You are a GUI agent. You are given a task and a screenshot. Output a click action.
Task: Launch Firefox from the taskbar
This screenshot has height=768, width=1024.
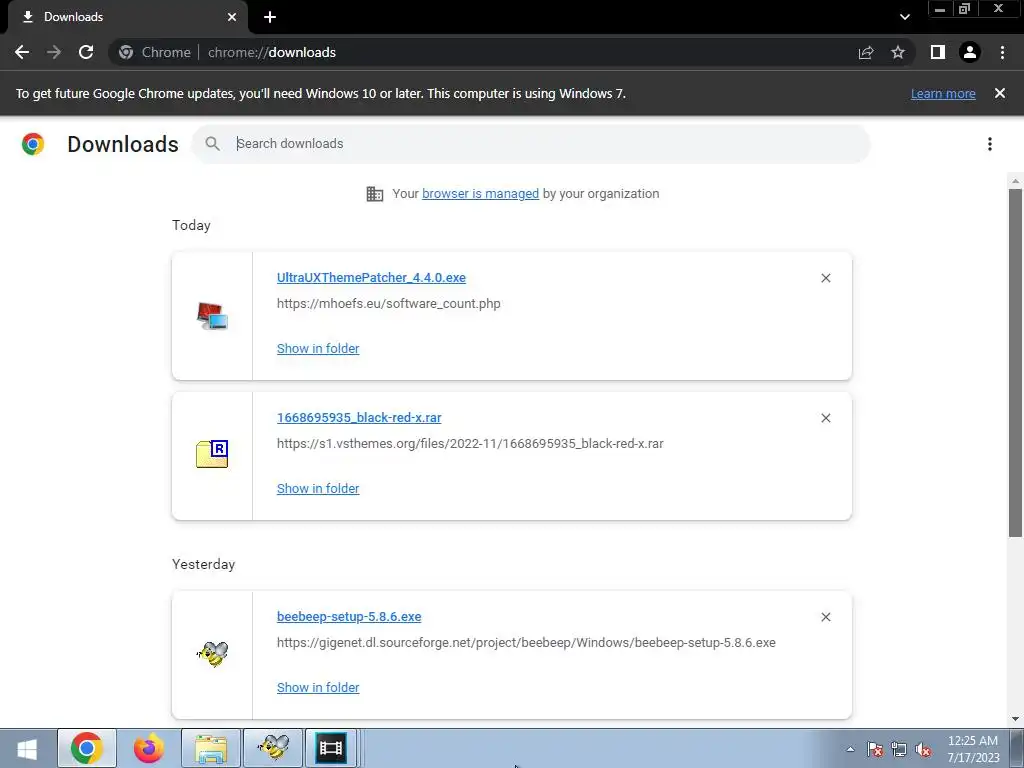pos(149,748)
